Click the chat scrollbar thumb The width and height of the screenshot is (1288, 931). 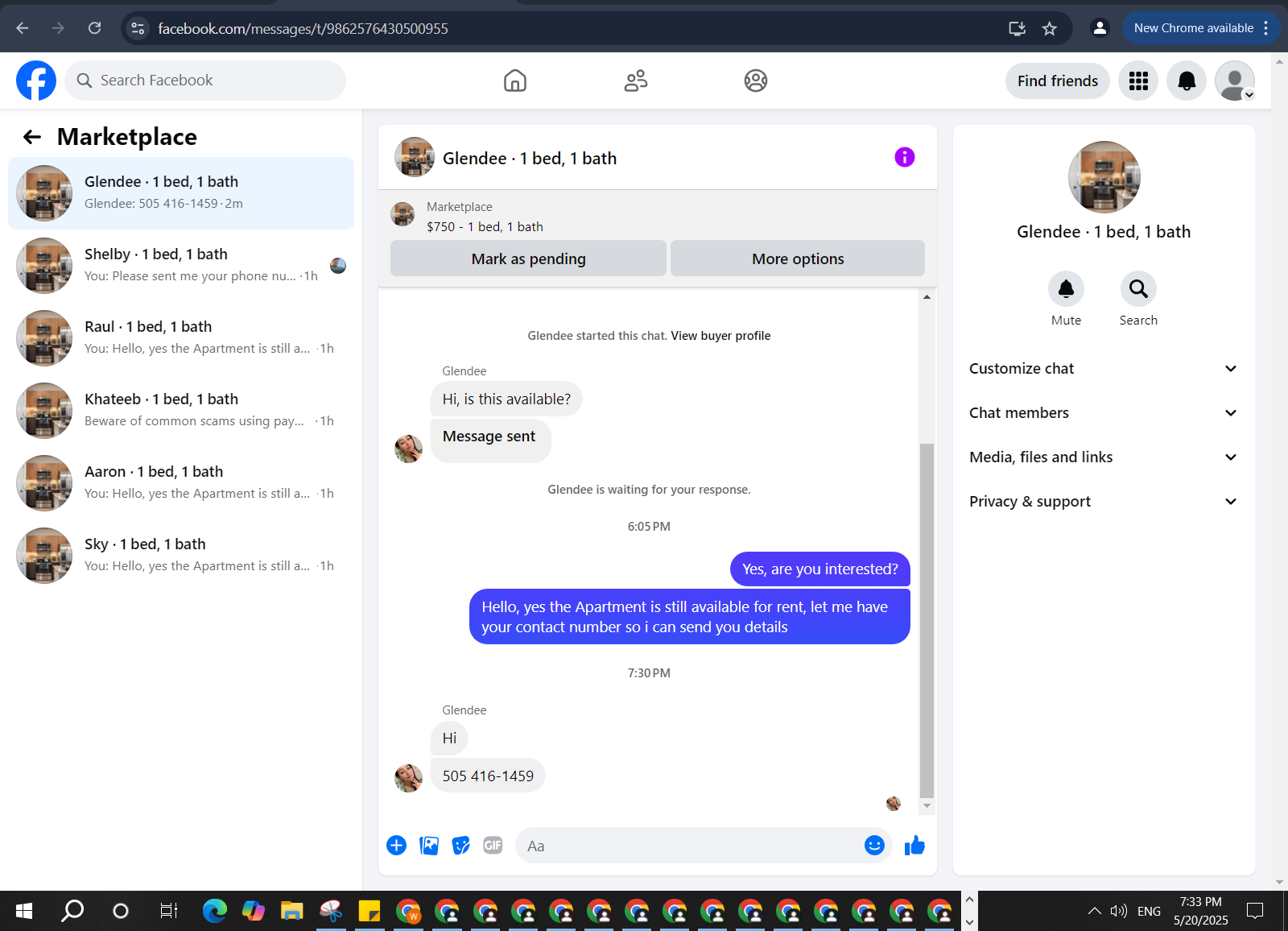(927, 620)
